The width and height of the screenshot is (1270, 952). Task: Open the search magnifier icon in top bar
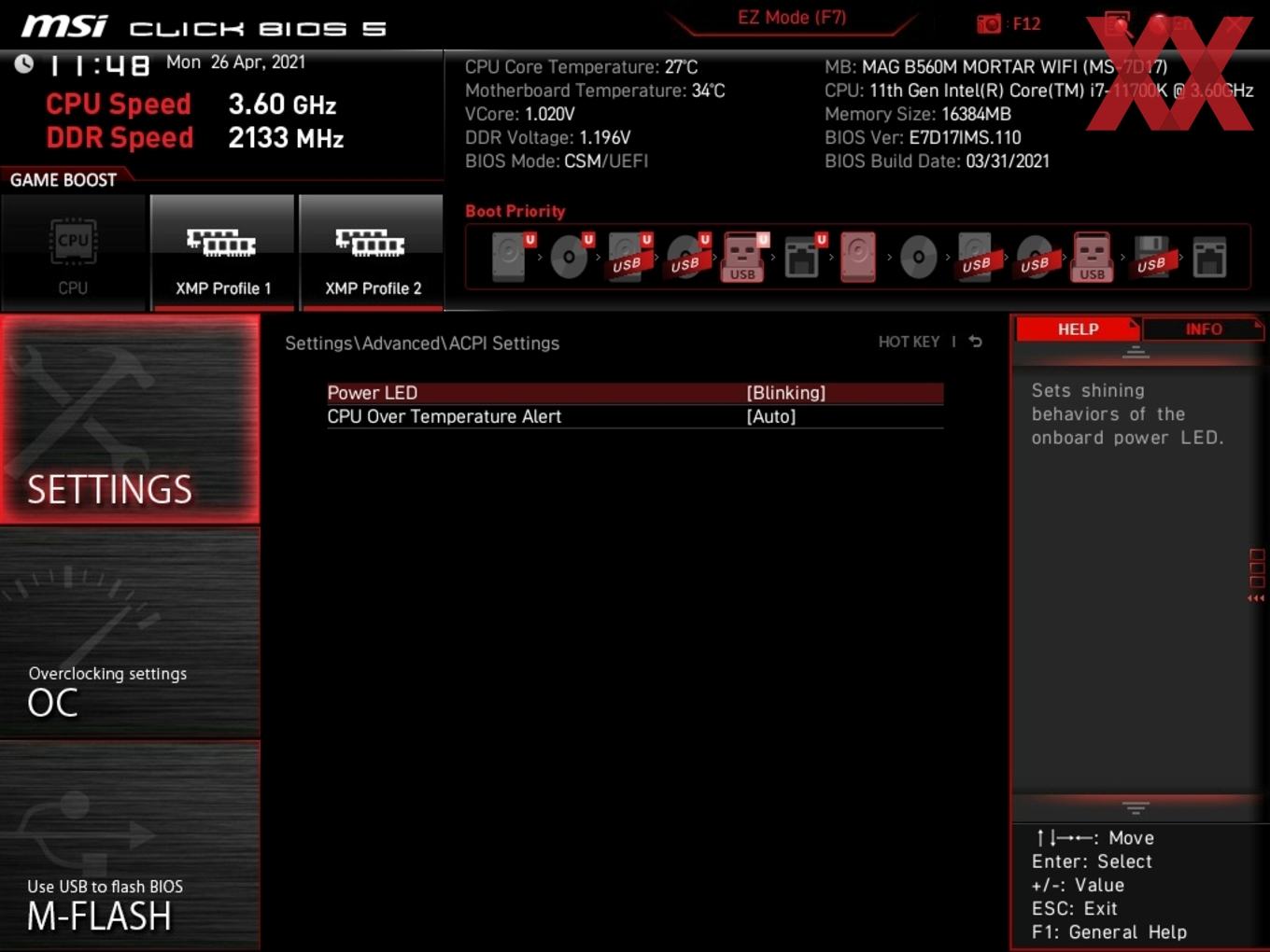click(x=1117, y=24)
